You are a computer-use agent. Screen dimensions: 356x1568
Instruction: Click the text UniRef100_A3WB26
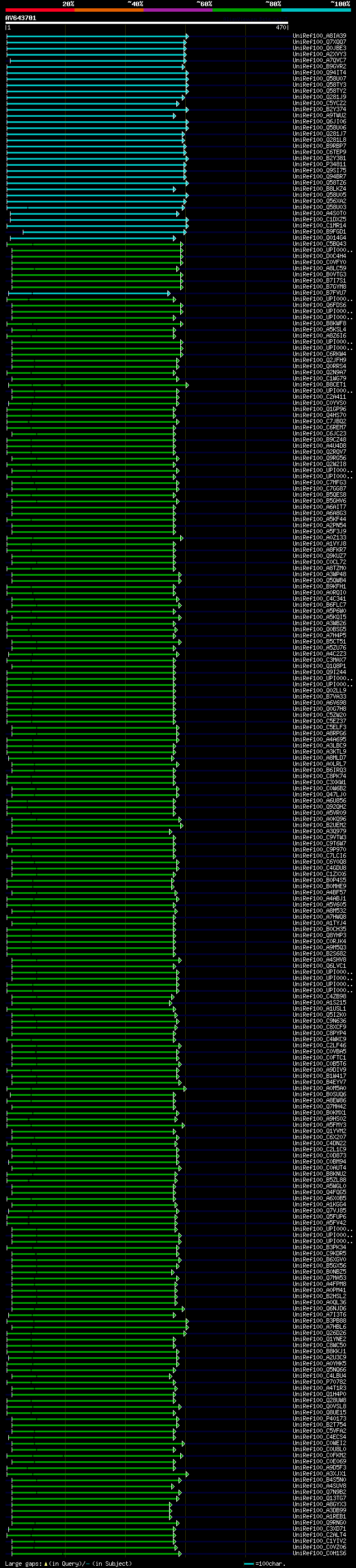point(319,624)
